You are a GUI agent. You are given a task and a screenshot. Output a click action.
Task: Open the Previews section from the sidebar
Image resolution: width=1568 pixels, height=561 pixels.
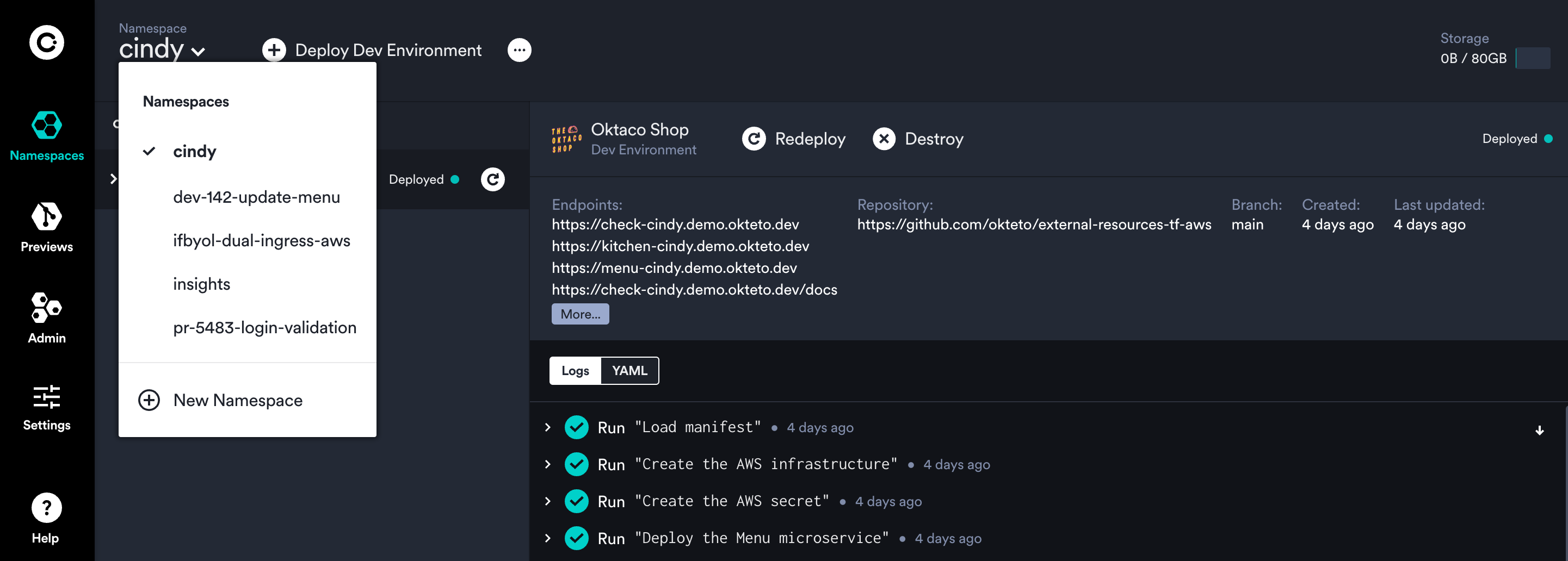46,226
